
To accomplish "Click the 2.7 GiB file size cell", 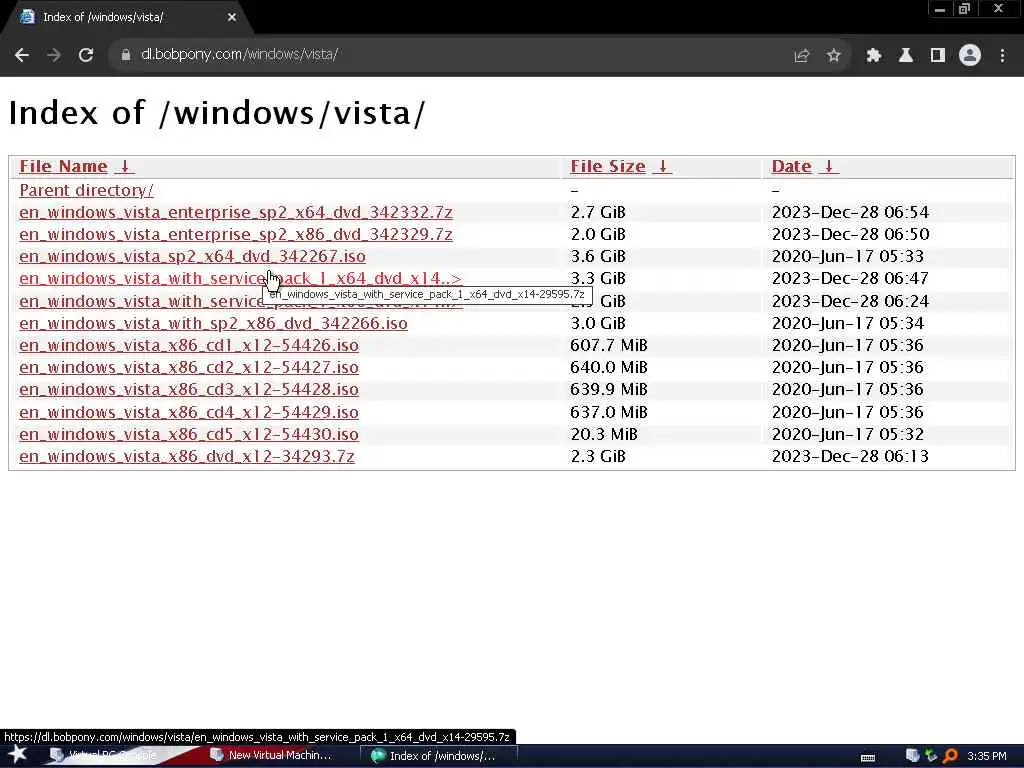I will point(598,213).
